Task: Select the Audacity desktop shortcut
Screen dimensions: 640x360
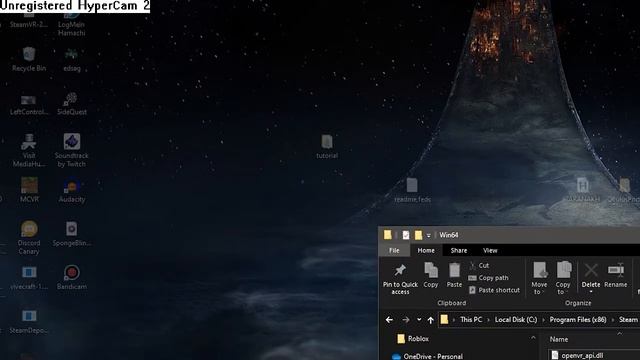Action: pos(72,190)
